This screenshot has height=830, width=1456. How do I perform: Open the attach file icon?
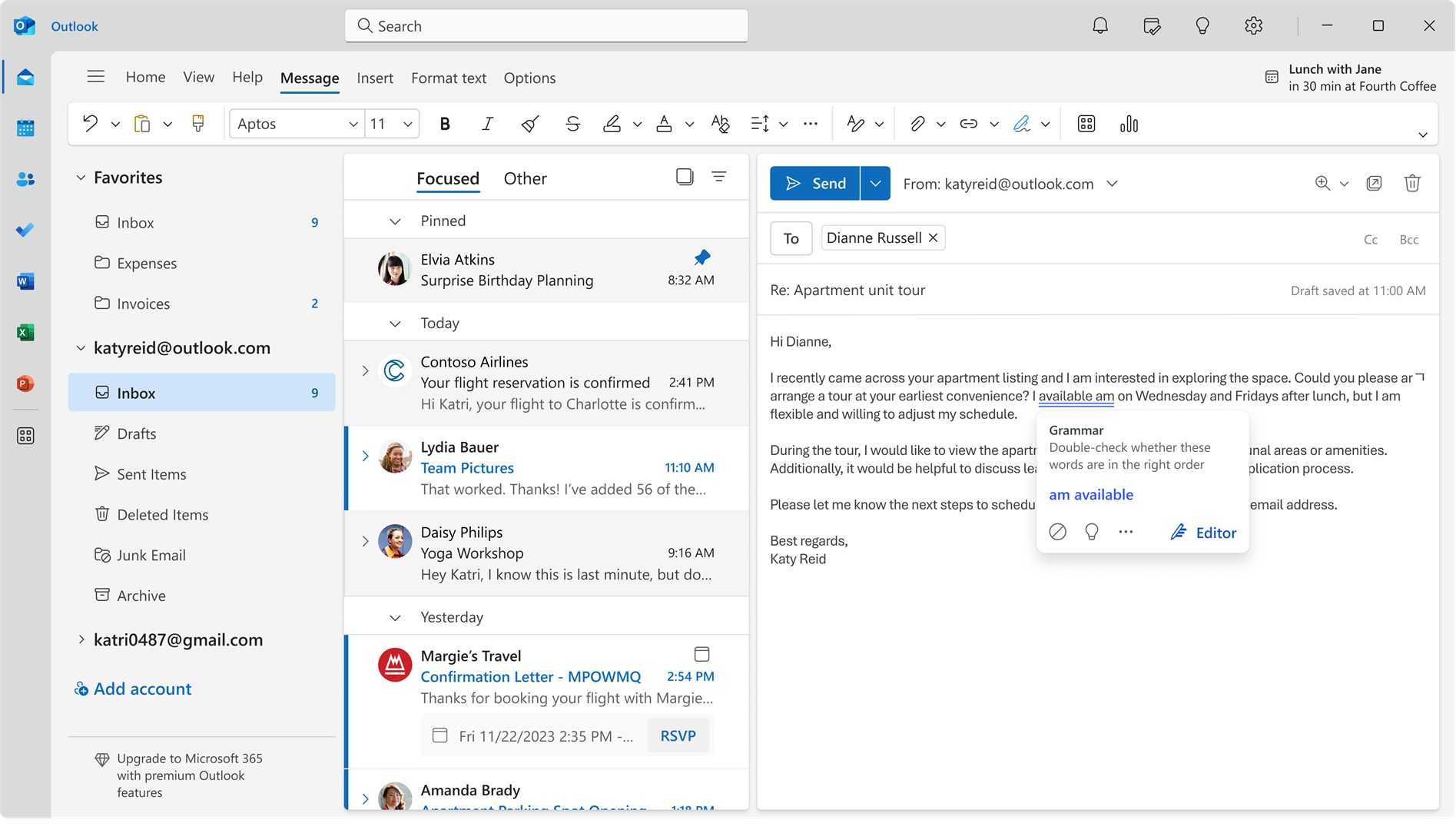click(919, 123)
